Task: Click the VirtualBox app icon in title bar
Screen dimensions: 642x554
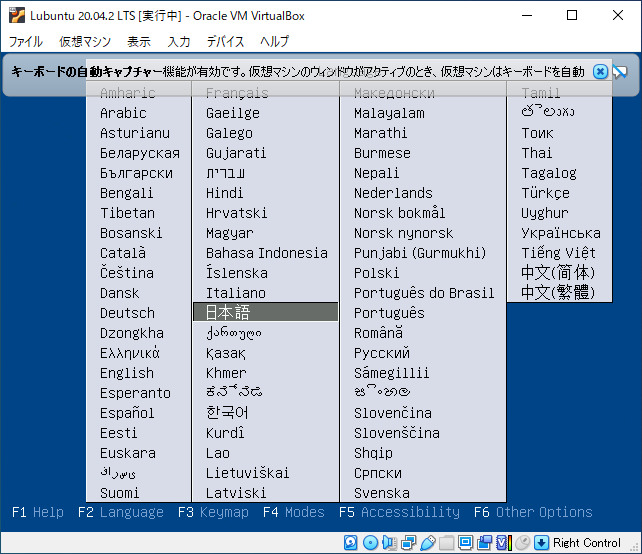Action: coord(17,16)
